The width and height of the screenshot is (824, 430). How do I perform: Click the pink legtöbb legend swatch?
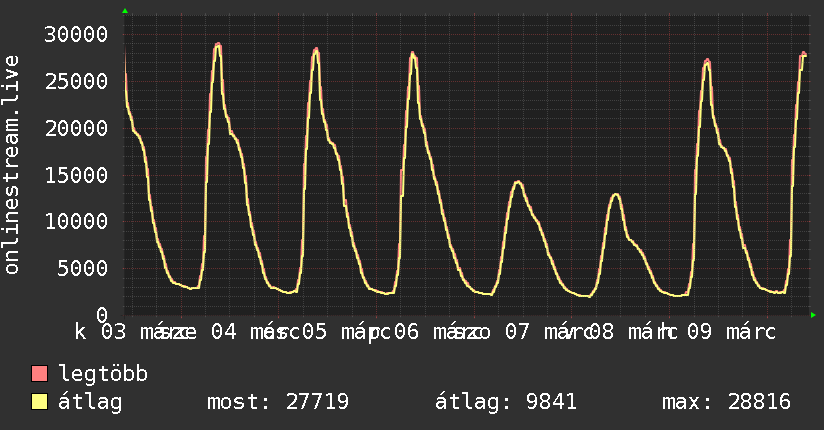tap(39, 373)
